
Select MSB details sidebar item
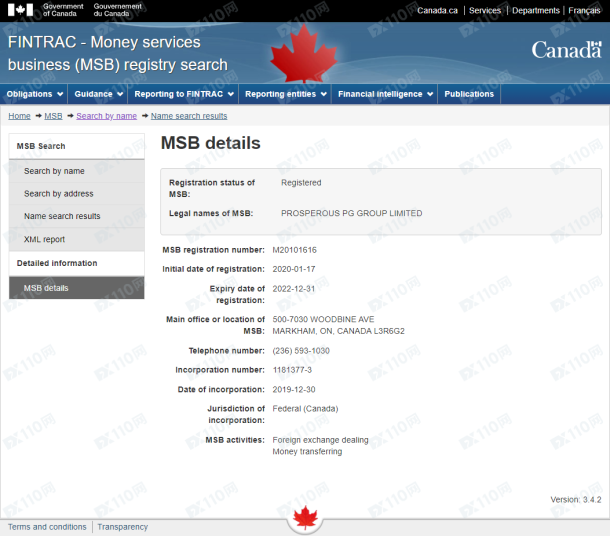click(46, 288)
